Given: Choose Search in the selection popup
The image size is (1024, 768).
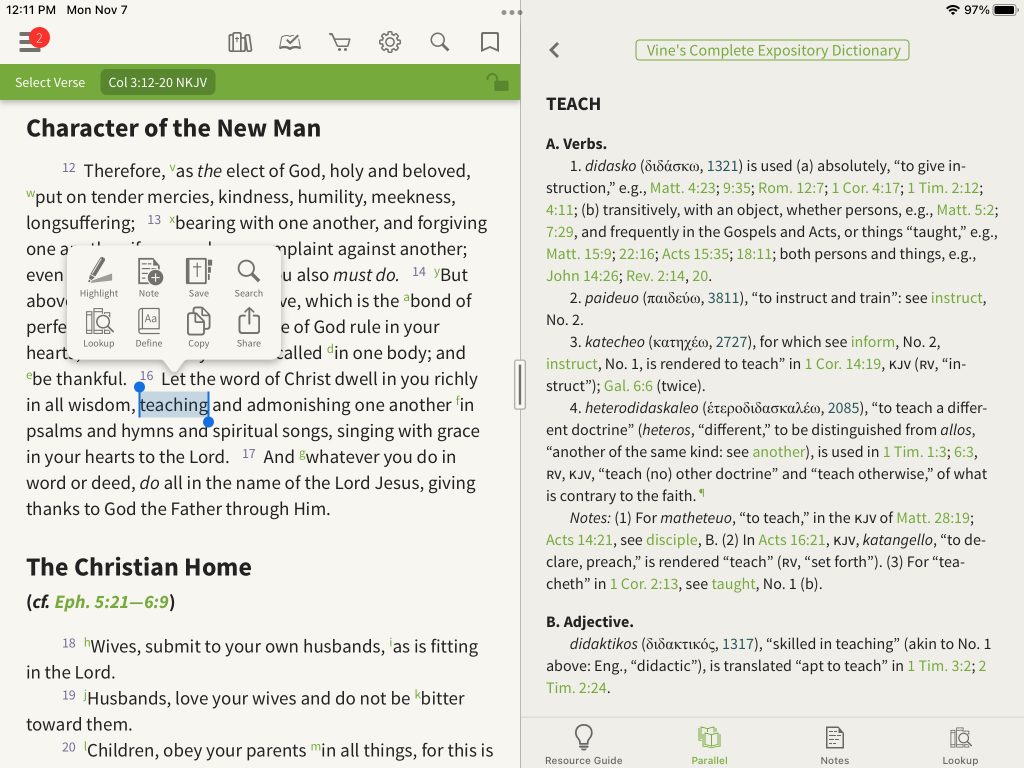Looking at the screenshot, I should tap(249, 277).
